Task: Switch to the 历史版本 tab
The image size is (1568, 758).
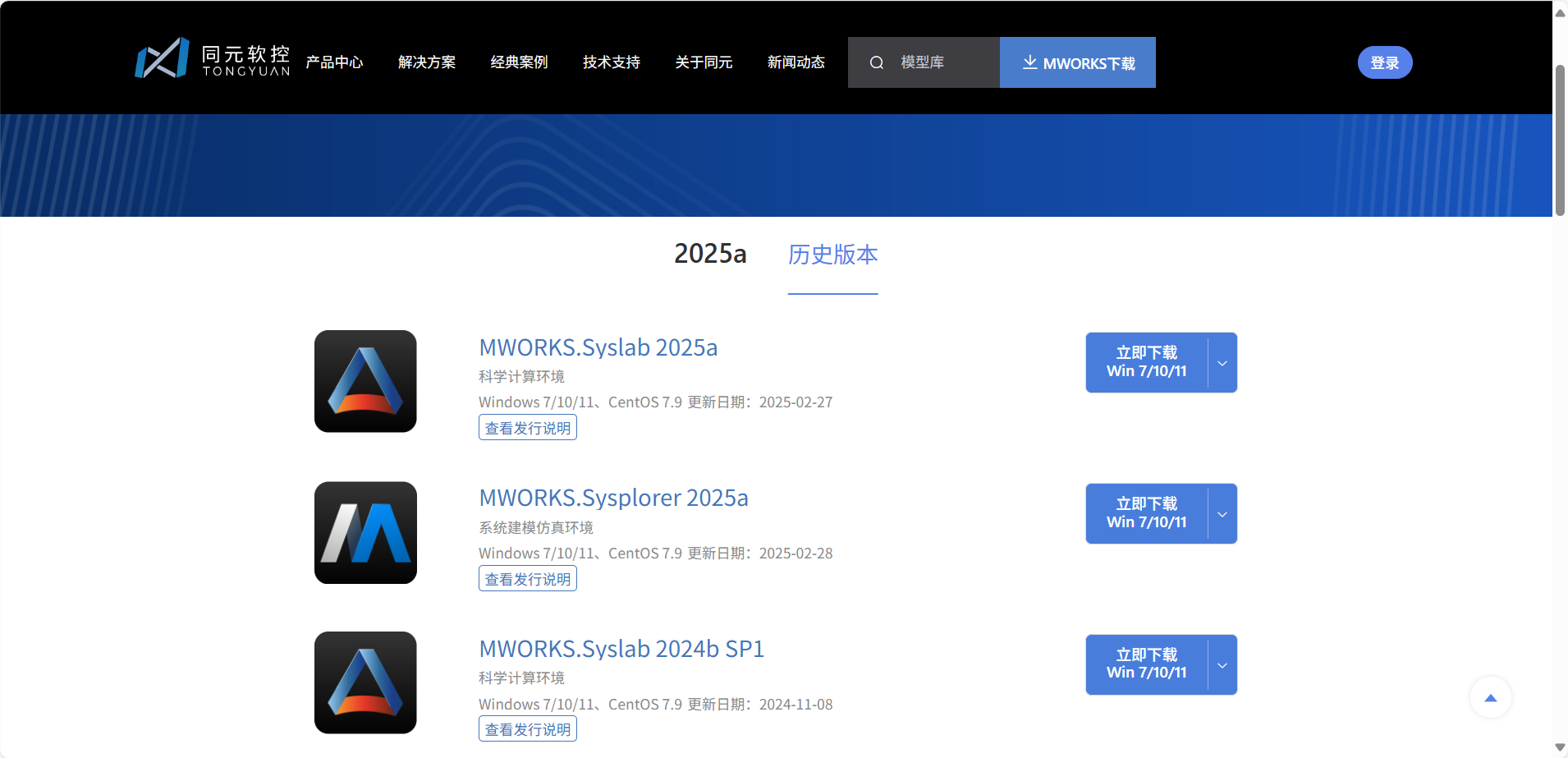Action: click(x=832, y=255)
